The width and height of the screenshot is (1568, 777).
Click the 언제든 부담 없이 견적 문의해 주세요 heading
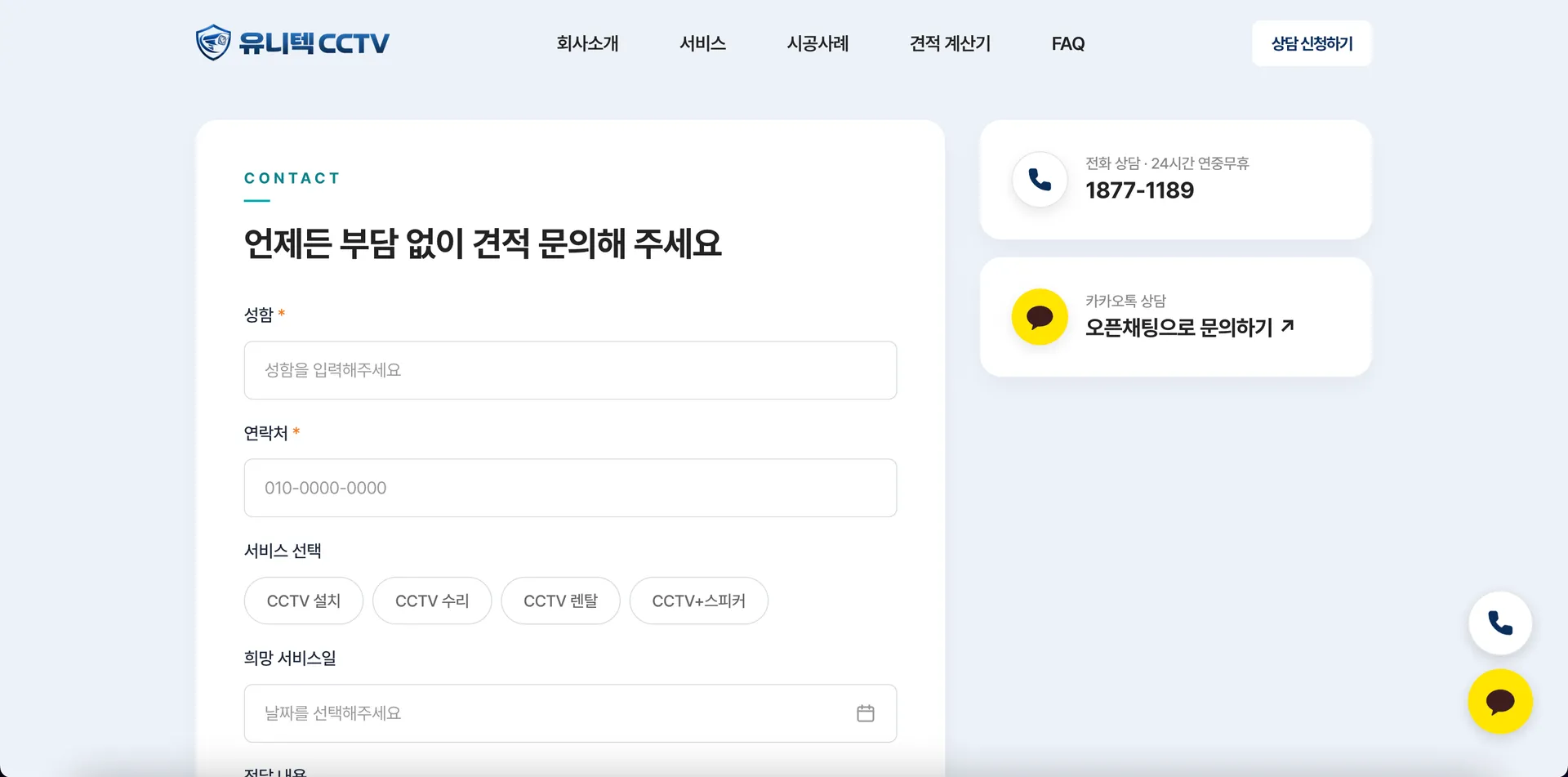coord(483,243)
